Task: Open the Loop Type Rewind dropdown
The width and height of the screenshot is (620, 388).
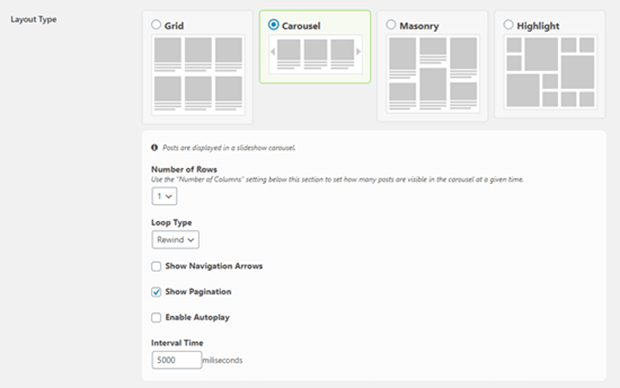Action: pyautogui.click(x=175, y=240)
